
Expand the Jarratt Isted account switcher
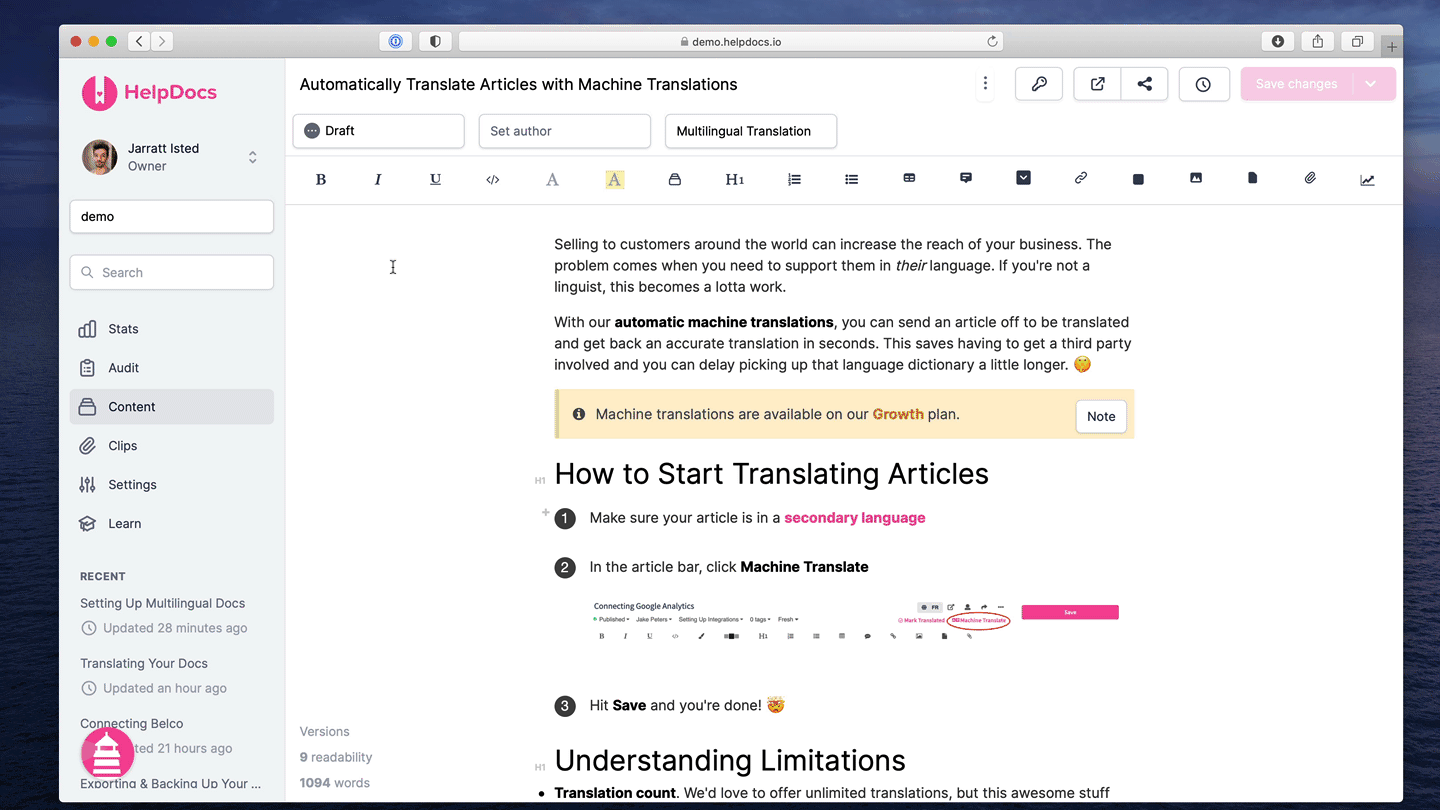(x=253, y=157)
